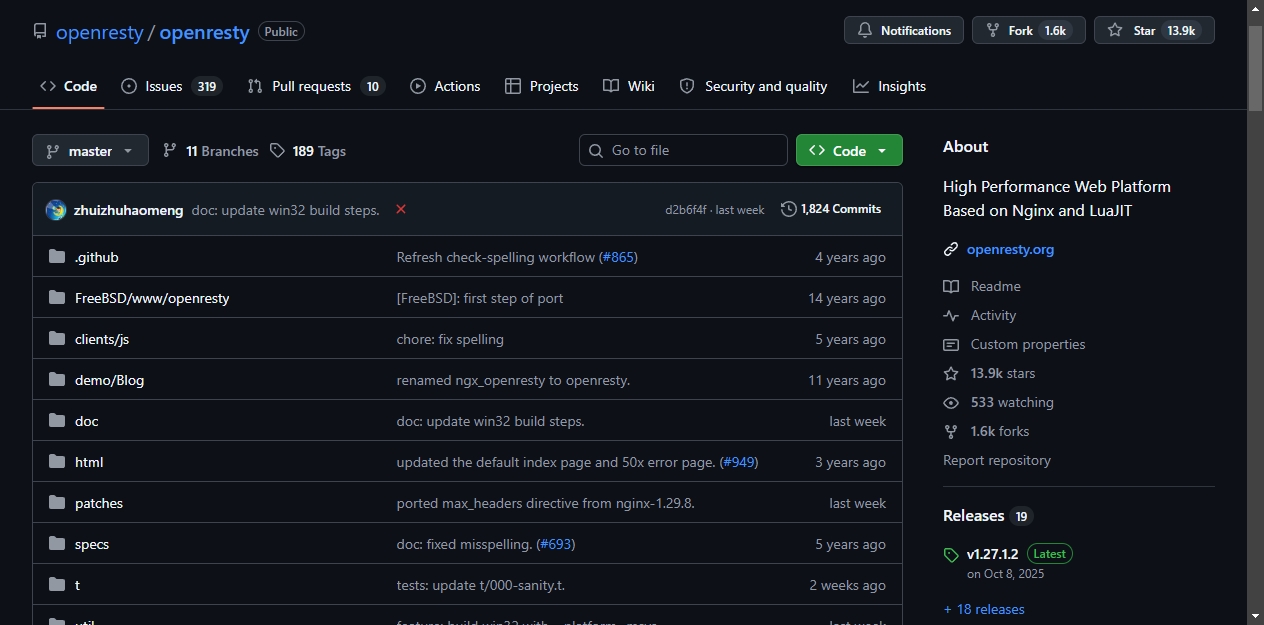
Task: Open the html folder
Action: pos(89,462)
